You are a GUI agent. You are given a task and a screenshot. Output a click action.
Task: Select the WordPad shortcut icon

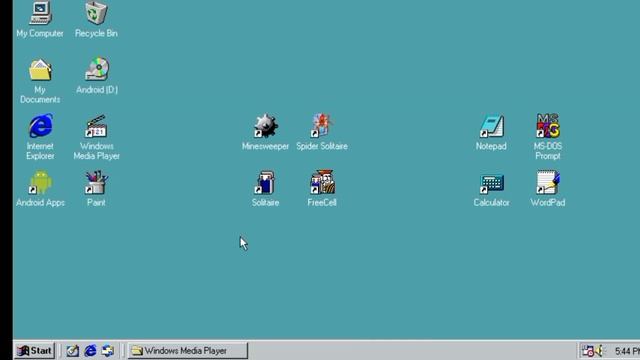pos(548,182)
